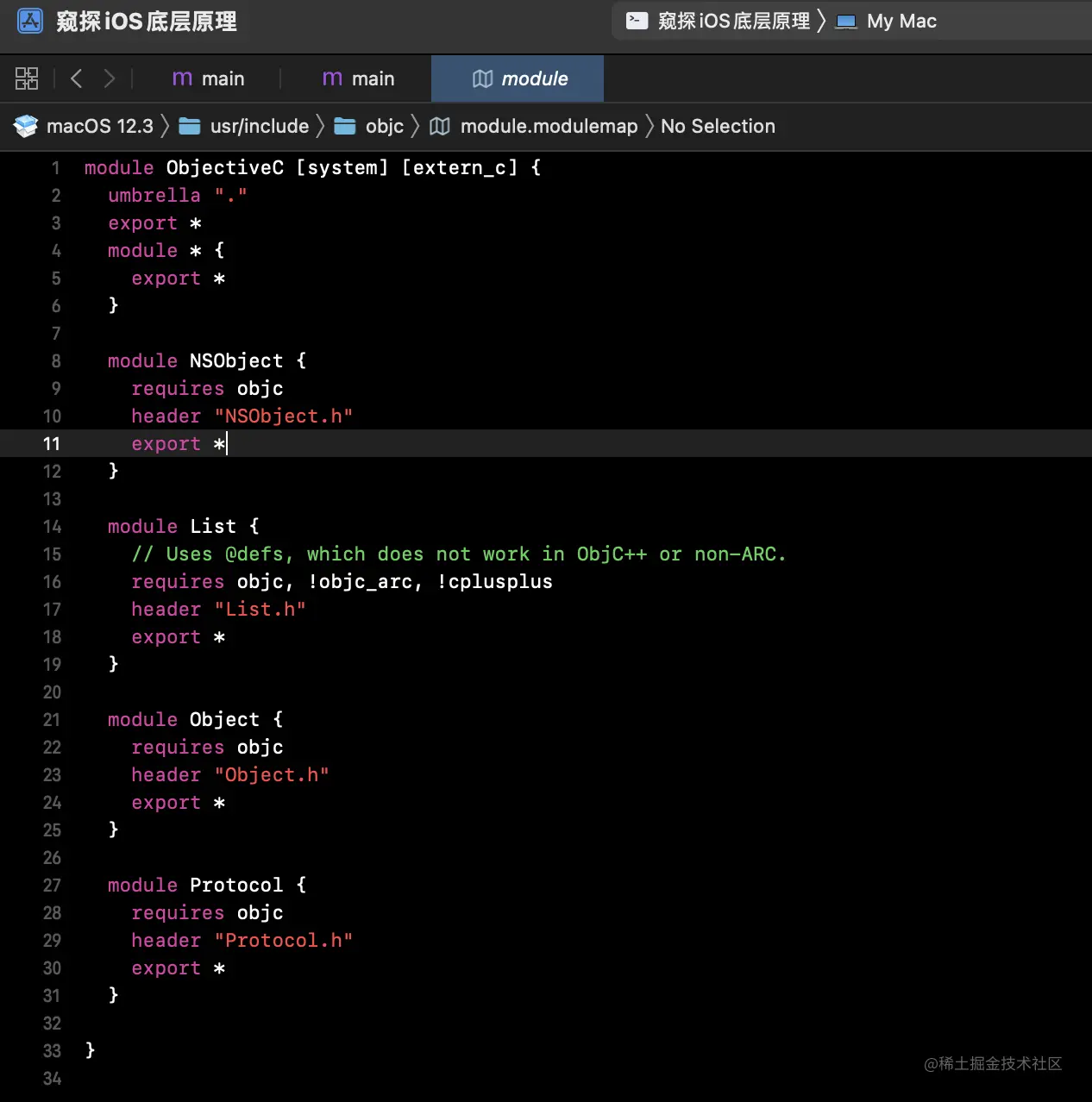Viewport: 1092px width, 1102px height.
Task: Click line number 34 in gutter
Action: 52,1079
